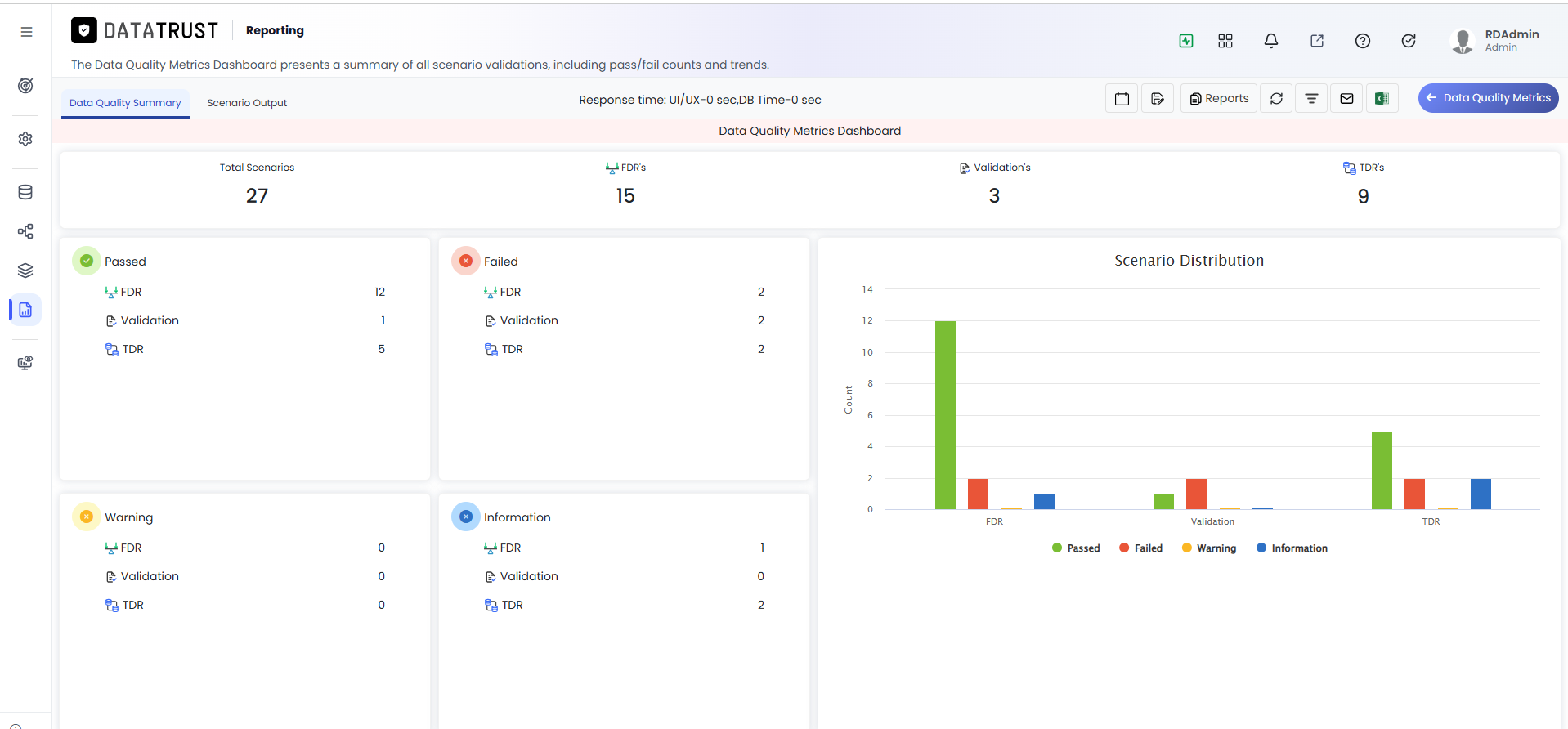Click the Warning legend color marker
This screenshot has height=729, width=1568.
coord(1187,548)
